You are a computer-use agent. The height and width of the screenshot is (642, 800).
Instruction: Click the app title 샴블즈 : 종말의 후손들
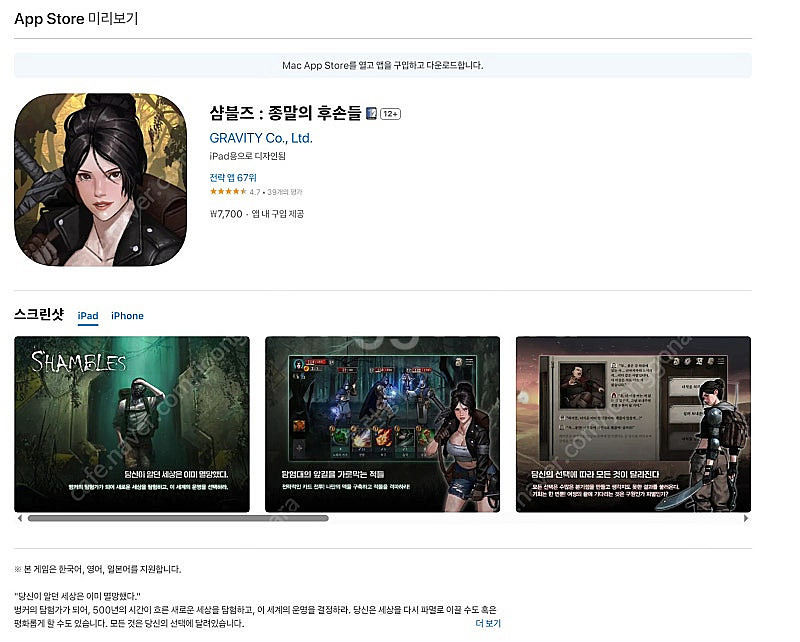(285, 113)
